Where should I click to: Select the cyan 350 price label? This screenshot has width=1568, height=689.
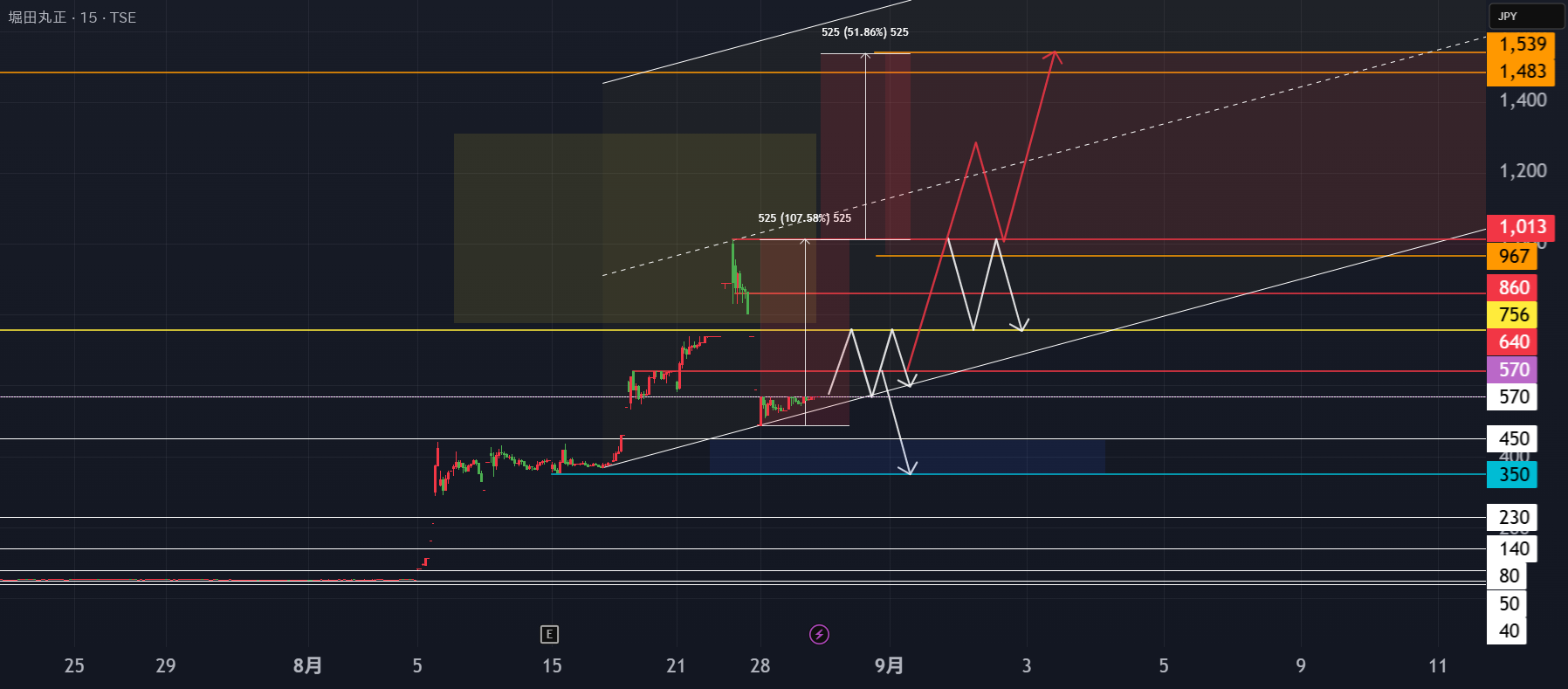pos(1512,475)
